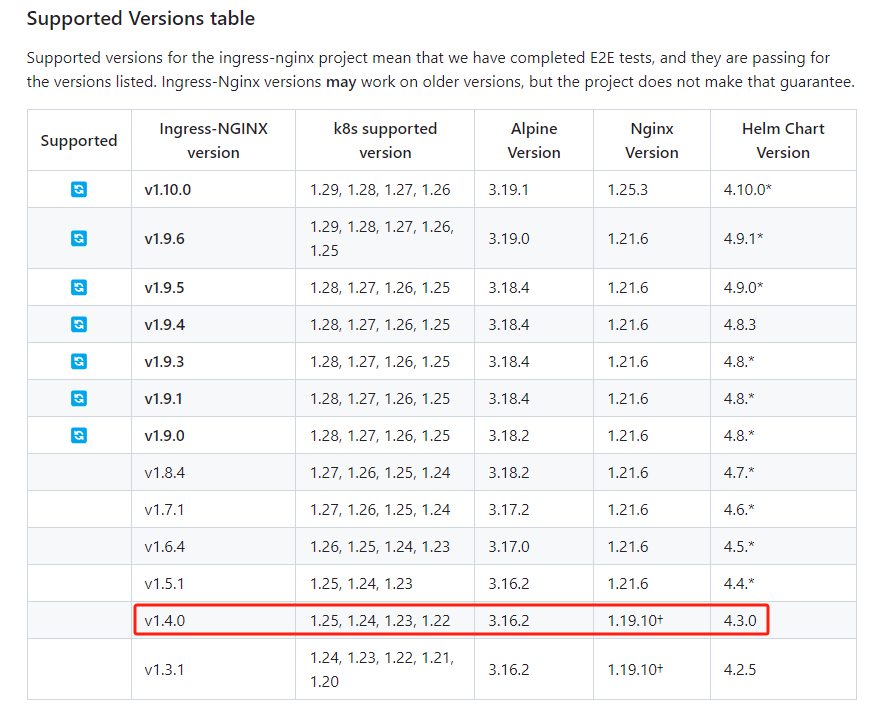Click Nginx version '1.21.6' in v1.9.6 row
The width and height of the screenshot is (881, 710).
tap(628, 239)
